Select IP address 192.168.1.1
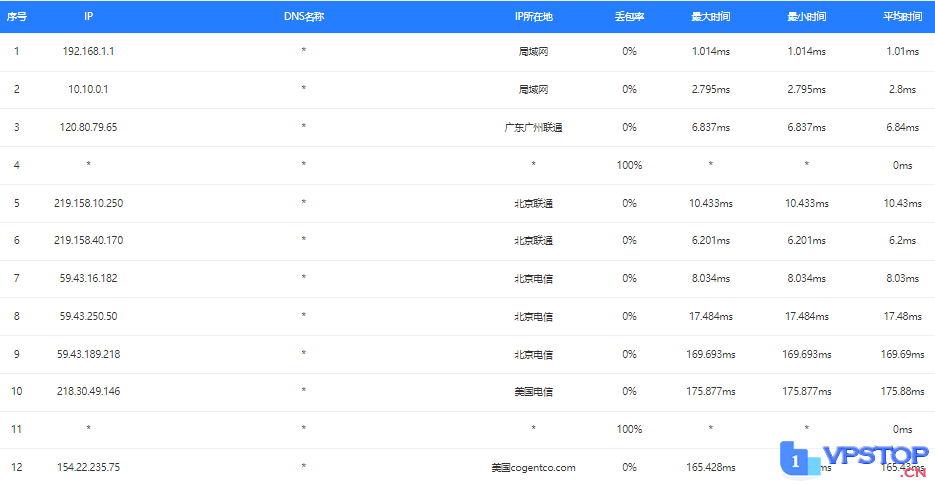 pyautogui.click(x=88, y=51)
